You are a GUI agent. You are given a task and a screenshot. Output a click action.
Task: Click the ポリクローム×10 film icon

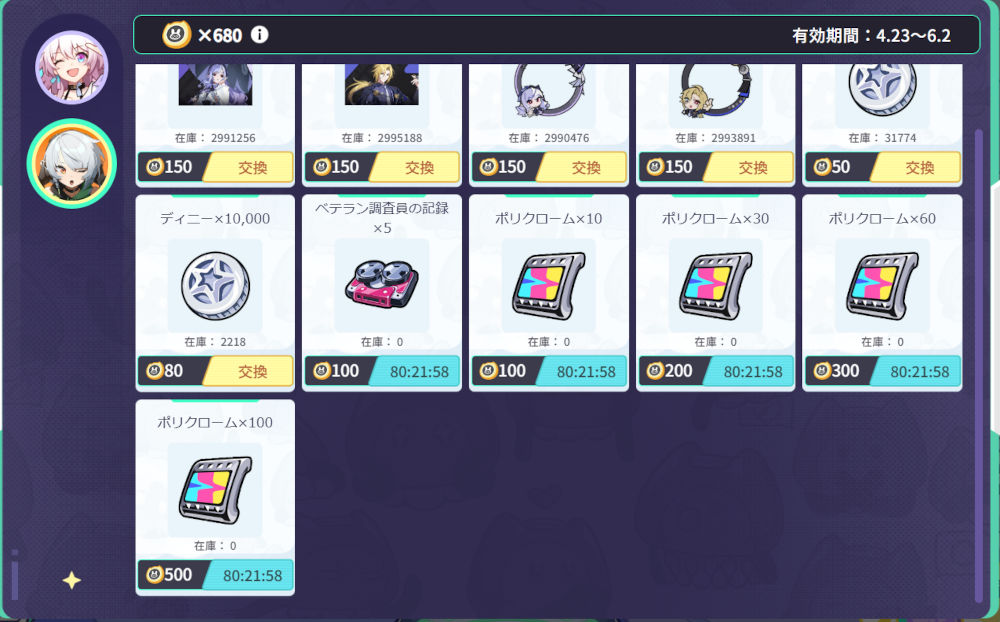click(548, 285)
